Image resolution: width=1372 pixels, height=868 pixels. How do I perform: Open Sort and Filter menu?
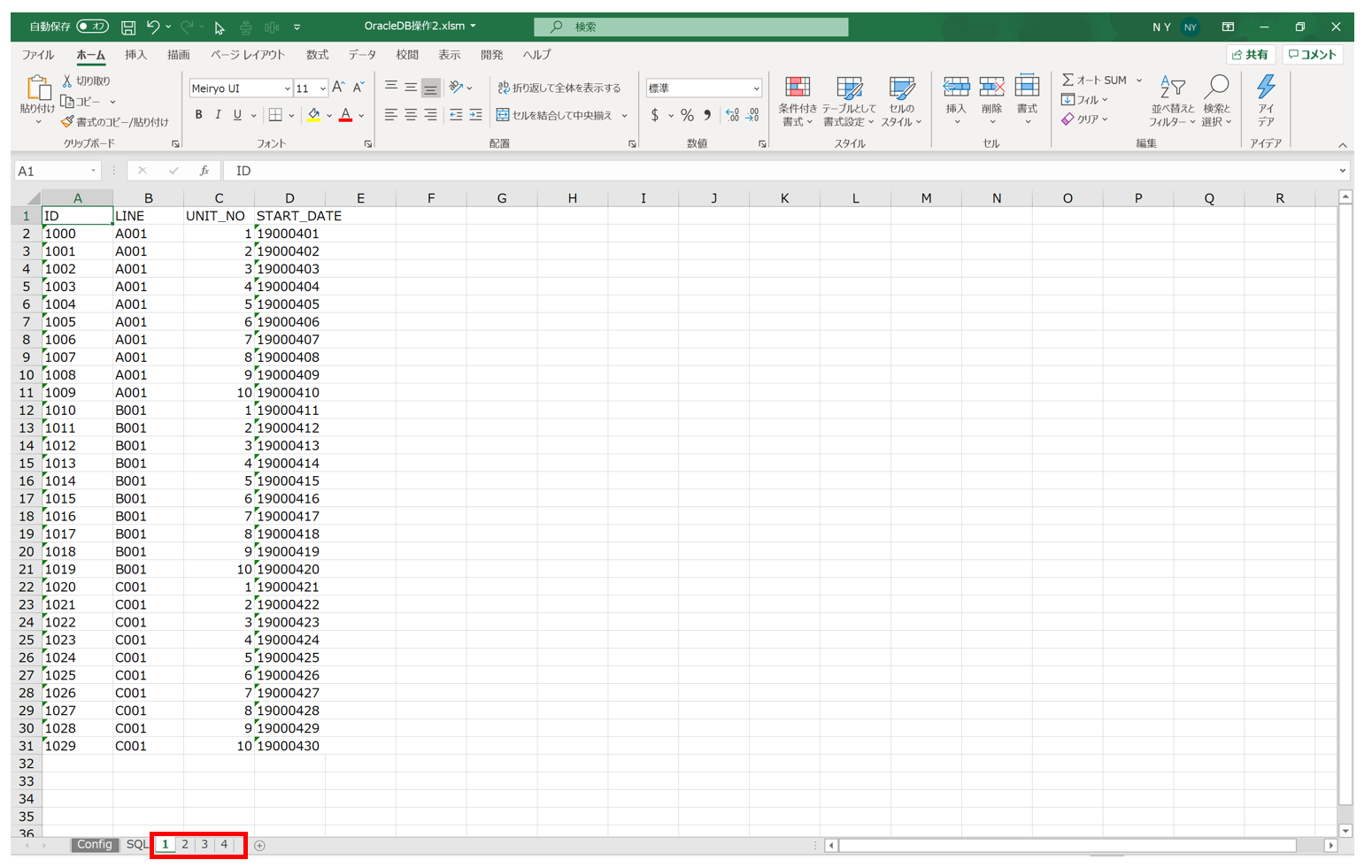pyautogui.click(x=1172, y=101)
